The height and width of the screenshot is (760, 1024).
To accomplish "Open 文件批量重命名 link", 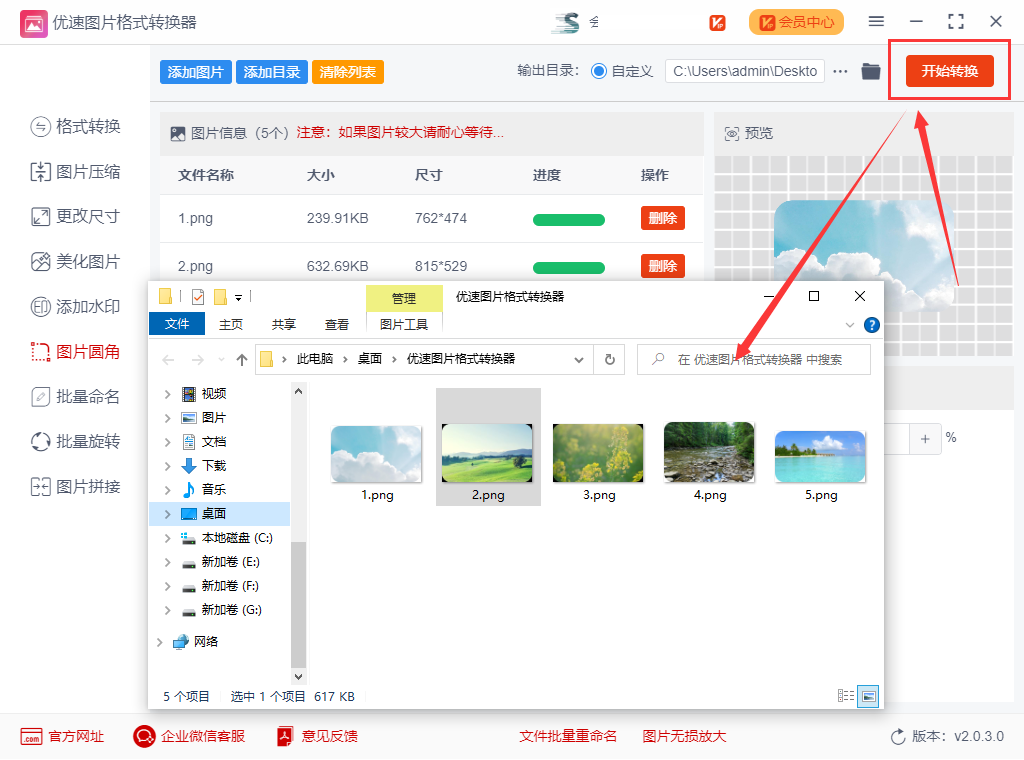I will coord(568,736).
